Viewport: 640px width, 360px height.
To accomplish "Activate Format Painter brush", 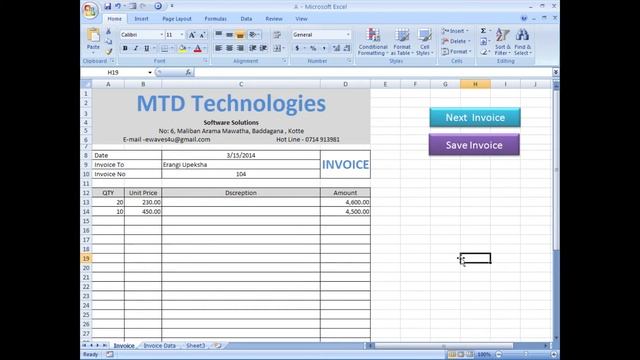I will (109, 51).
